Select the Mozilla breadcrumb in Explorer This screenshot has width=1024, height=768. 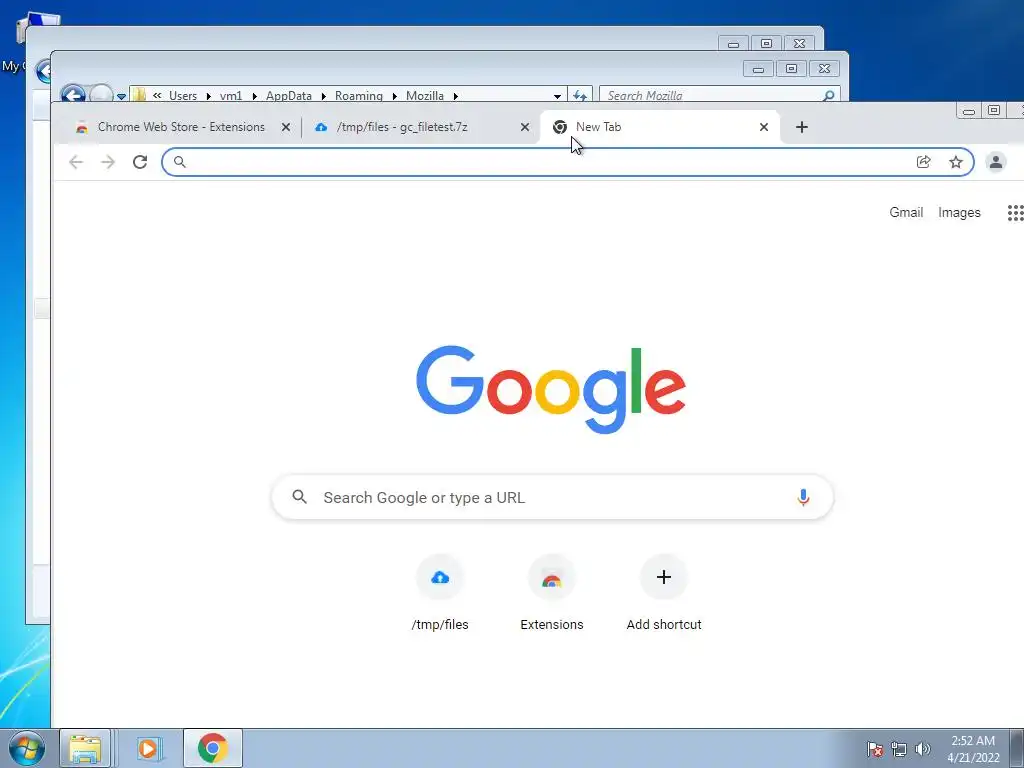(x=424, y=96)
